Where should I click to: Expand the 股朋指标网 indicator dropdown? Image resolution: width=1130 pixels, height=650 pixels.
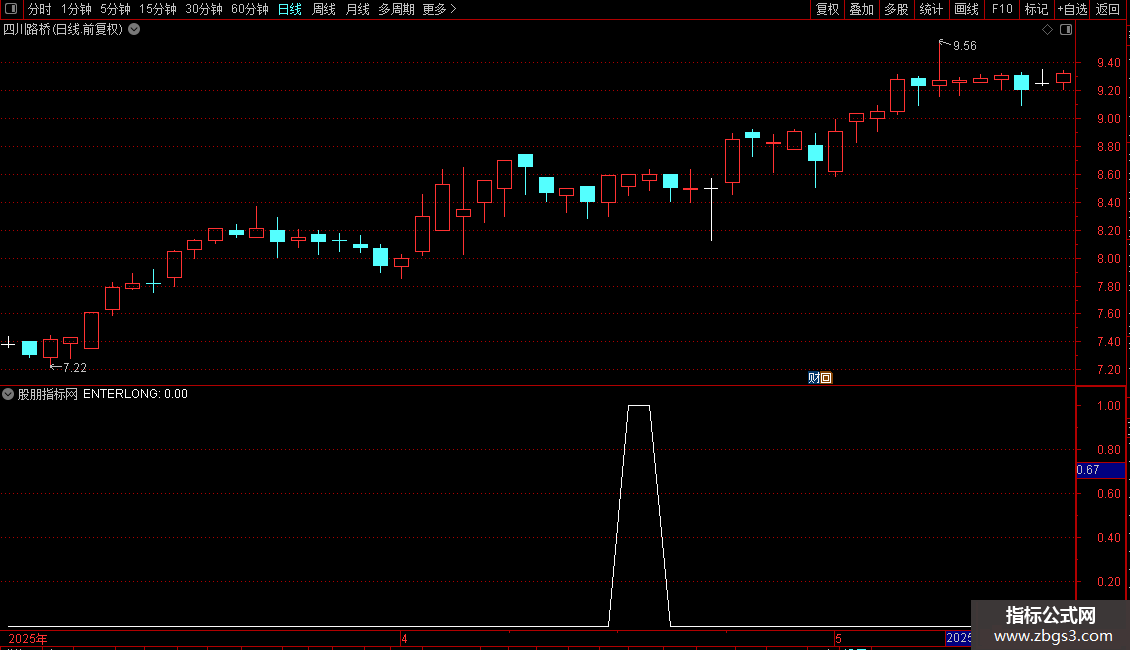pyautogui.click(x=8, y=394)
